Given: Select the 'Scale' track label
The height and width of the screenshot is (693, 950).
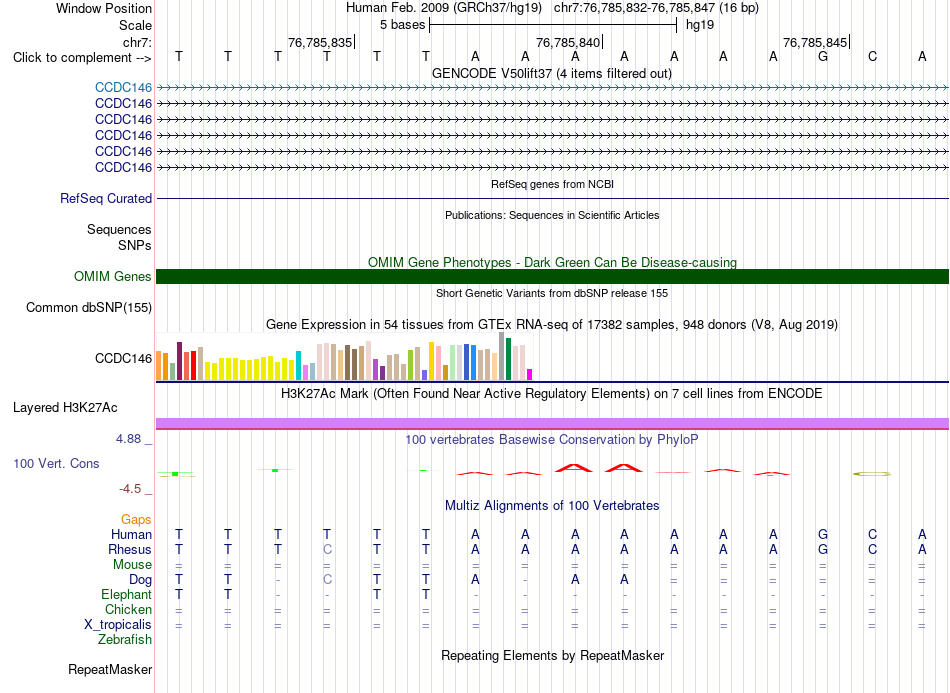Looking at the screenshot, I should [x=135, y=25].
